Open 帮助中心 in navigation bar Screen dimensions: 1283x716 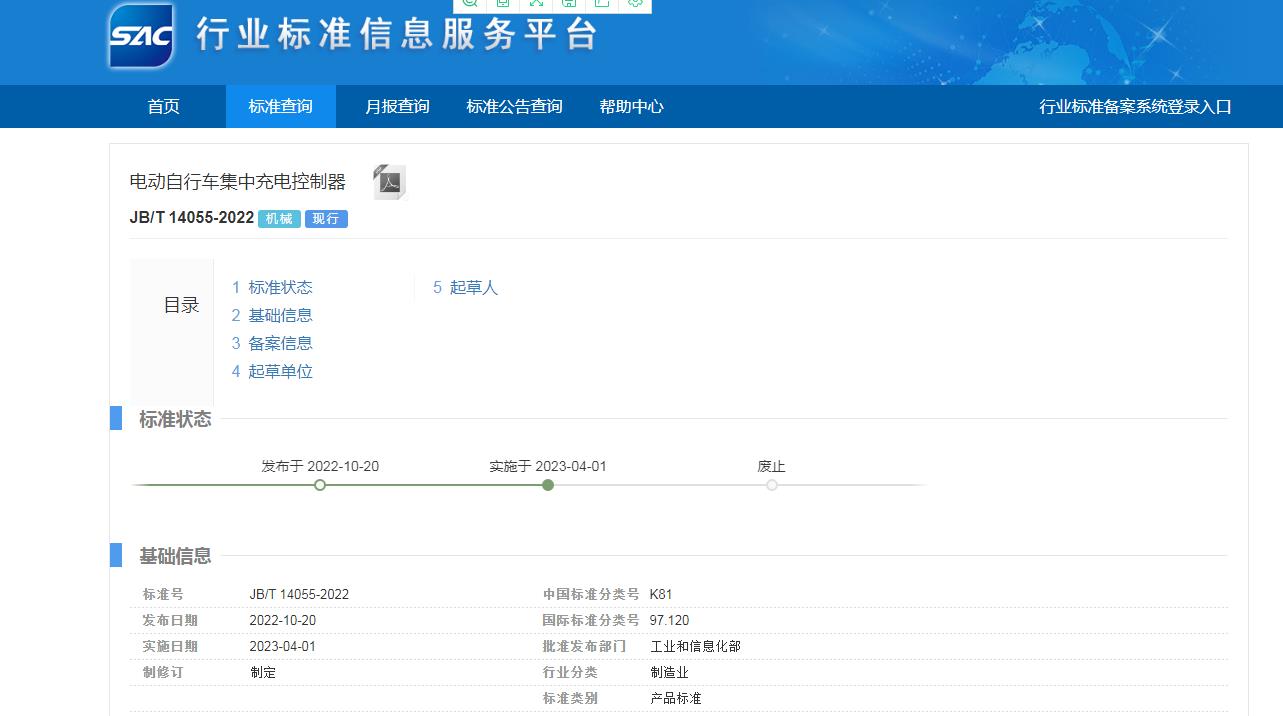[631, 107]
